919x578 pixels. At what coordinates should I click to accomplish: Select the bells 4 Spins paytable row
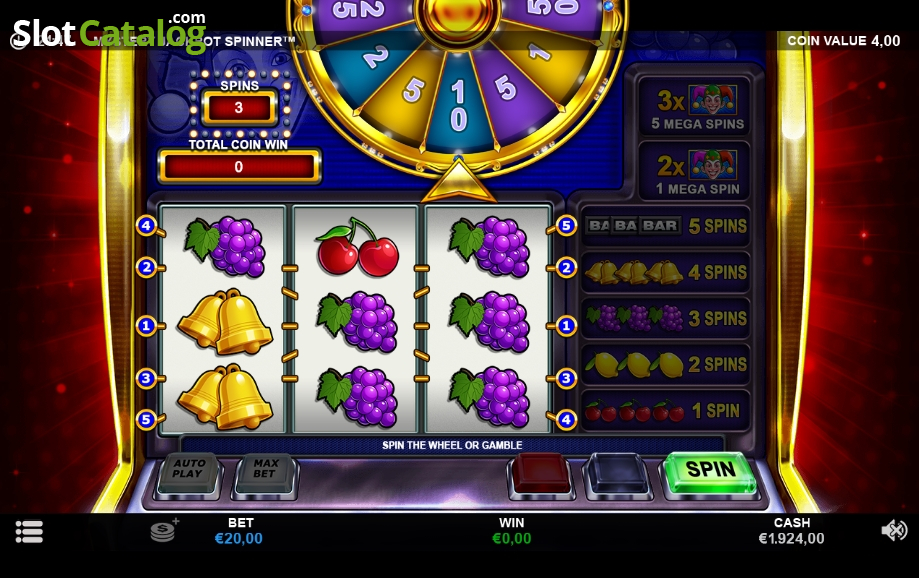666,272
